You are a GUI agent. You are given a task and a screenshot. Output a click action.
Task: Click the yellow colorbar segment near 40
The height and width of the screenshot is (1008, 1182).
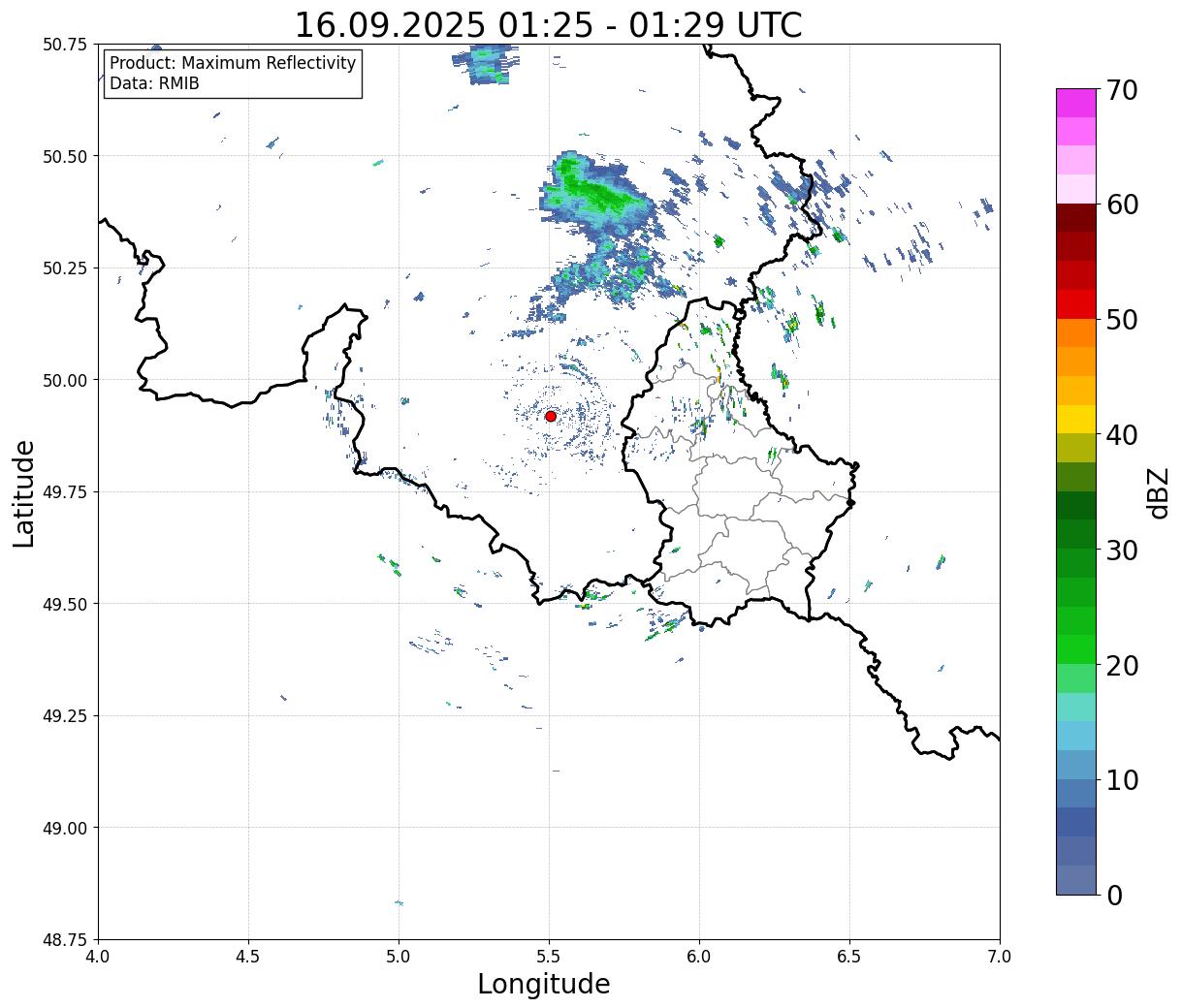click(1076, 419)
